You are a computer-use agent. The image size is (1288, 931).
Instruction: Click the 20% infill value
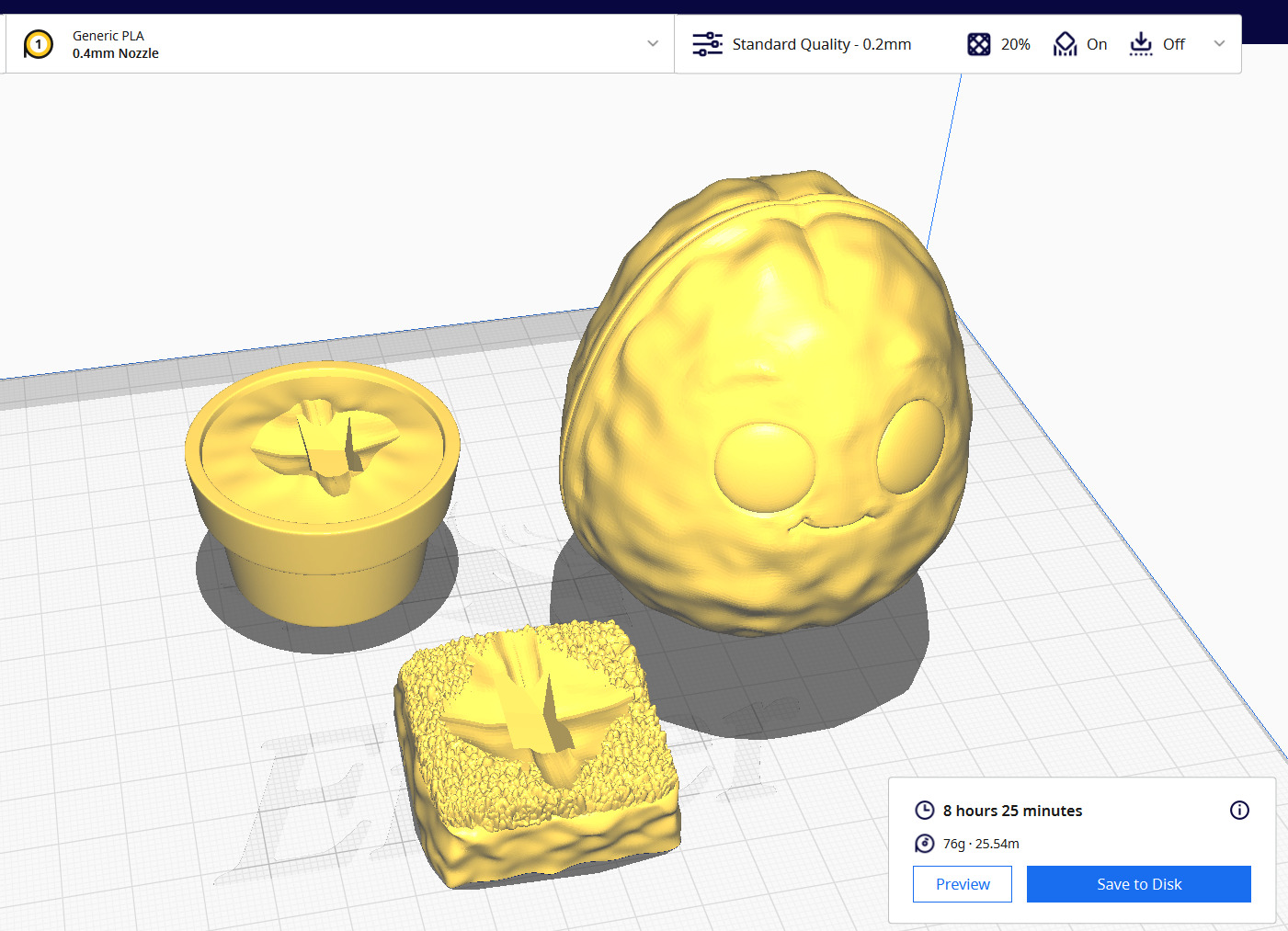(1015, 44)
